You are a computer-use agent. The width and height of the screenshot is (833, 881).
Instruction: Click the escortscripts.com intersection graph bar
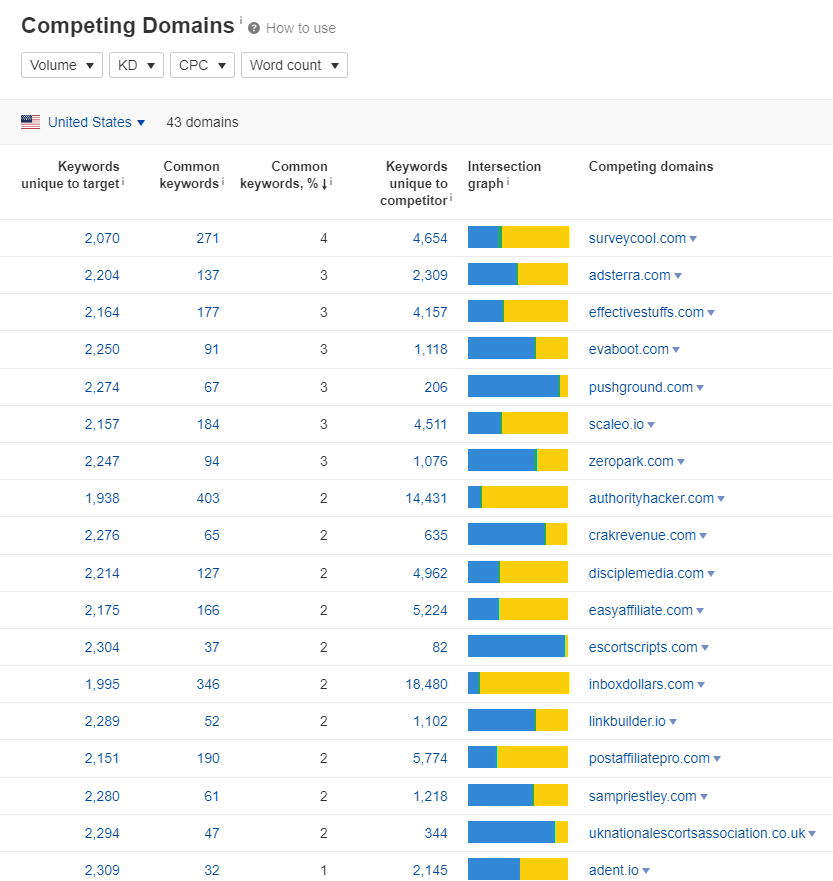pos(518,646)
